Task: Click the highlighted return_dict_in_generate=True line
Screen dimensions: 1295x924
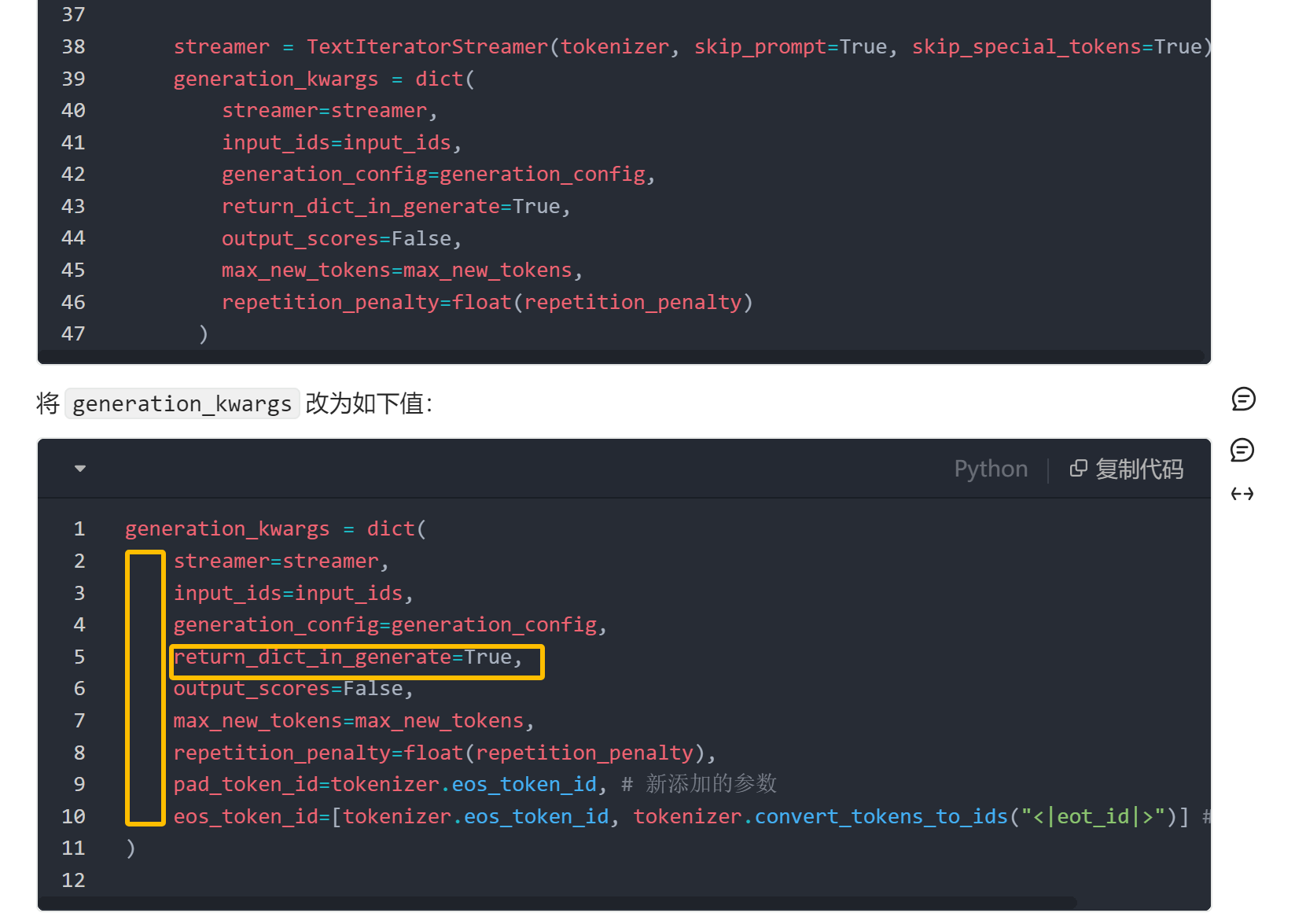Action: [x=348, y=657]
